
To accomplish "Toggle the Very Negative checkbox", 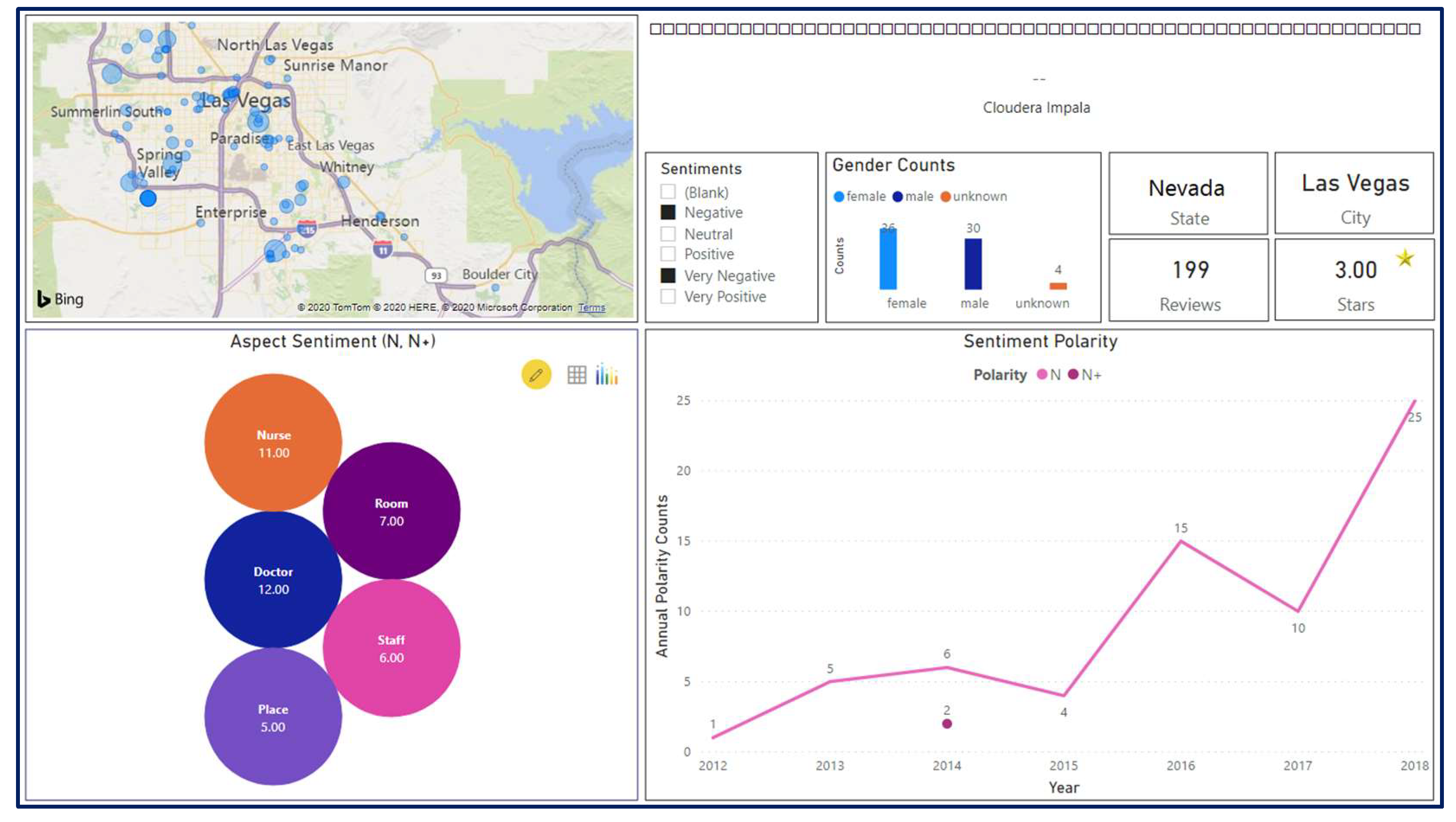I will click(x=668, y=275).
